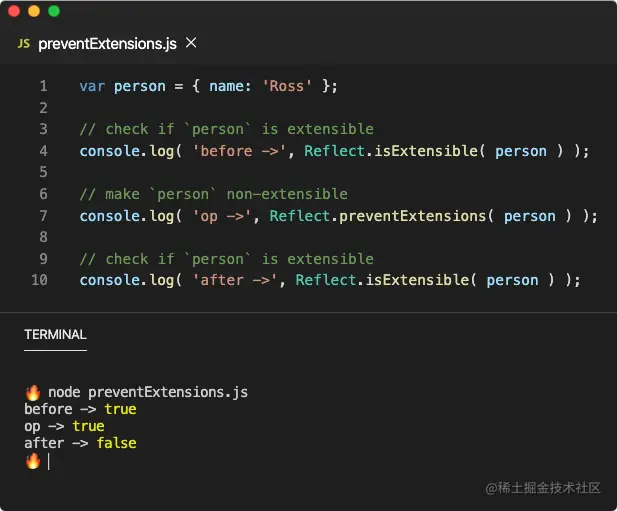Click line number 1 in the gutter

tap(43, 86)
